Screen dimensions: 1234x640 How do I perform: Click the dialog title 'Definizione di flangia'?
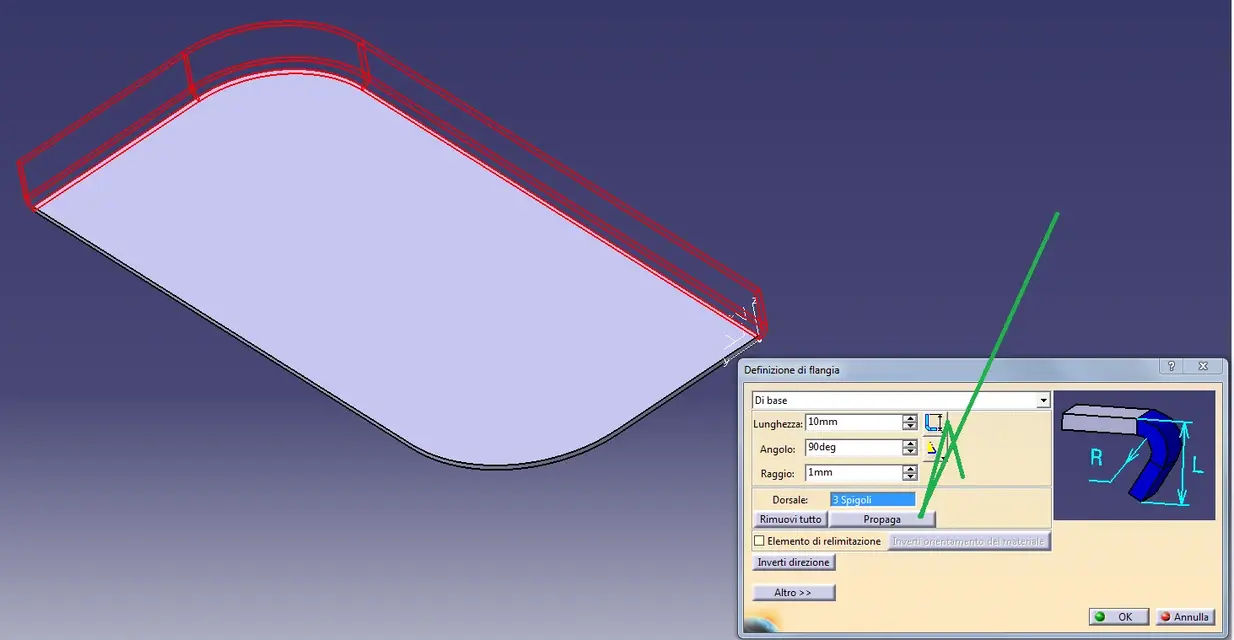[791, 370]
